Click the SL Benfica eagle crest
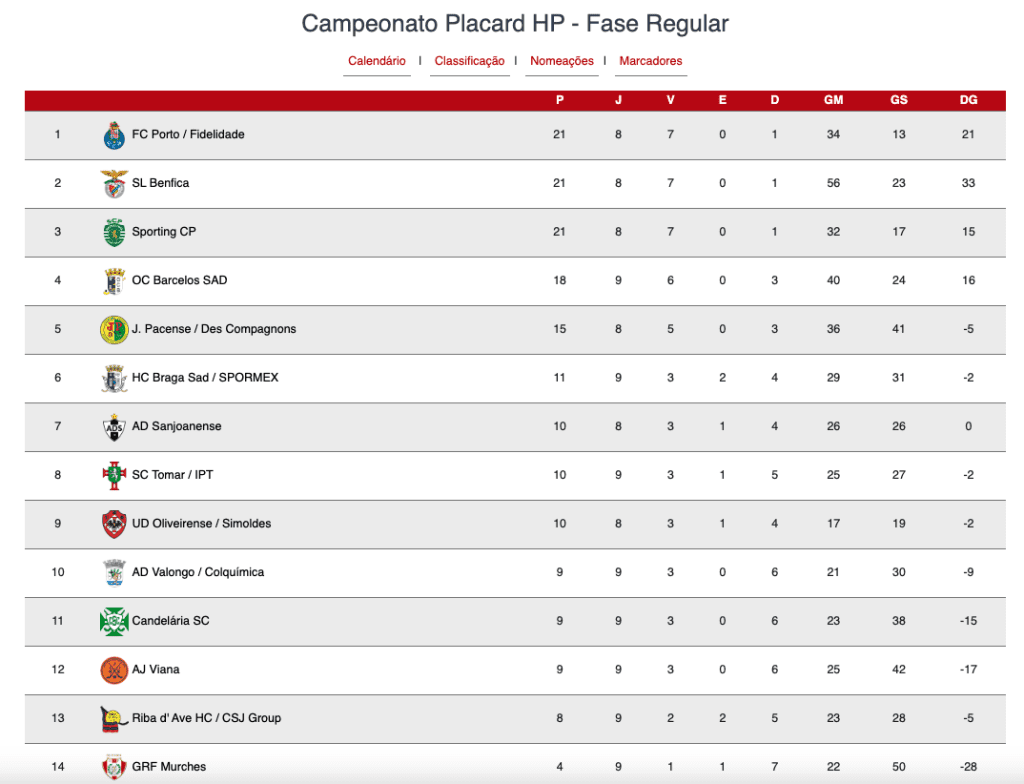1024x784 pixels. [x=114, y=184]
